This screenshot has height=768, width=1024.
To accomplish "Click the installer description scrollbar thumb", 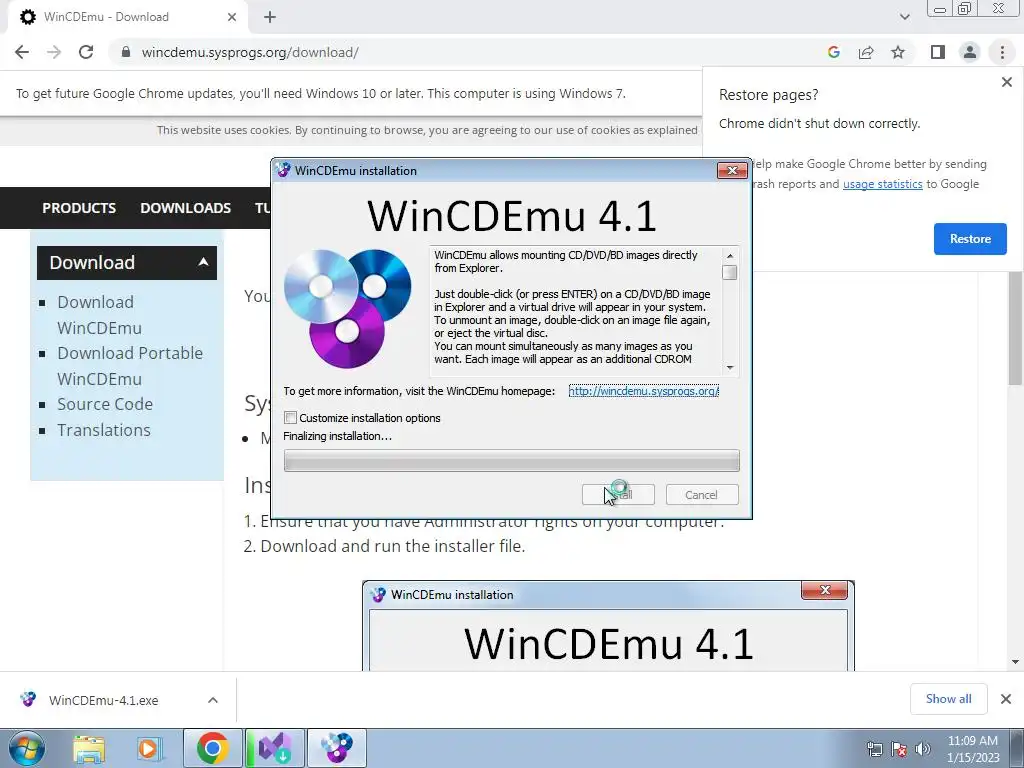I will [730, 272].
